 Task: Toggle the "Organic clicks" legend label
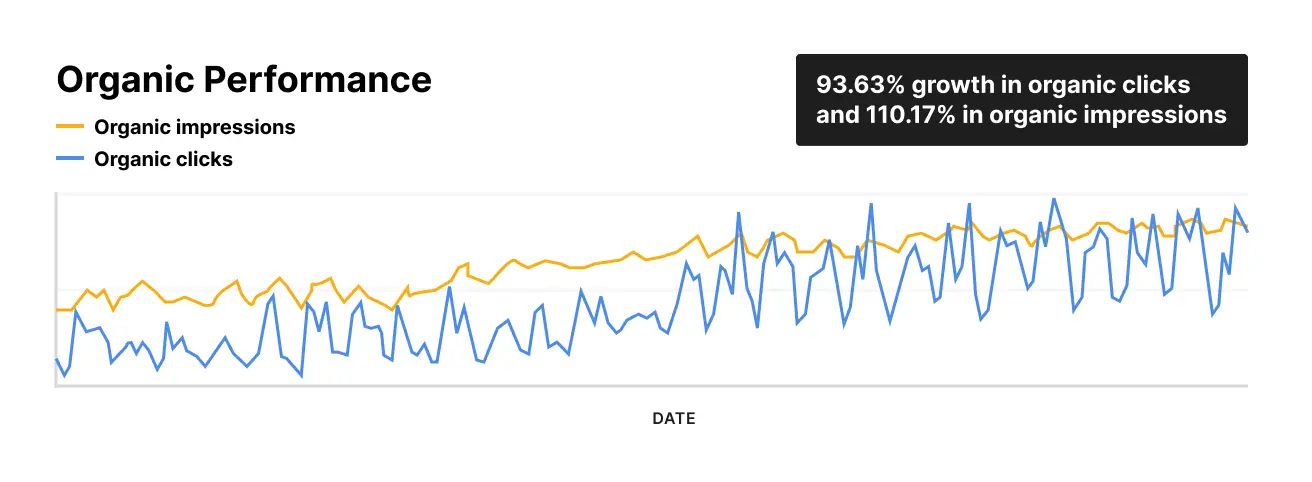pyautogui.click(x=163, y=159)
